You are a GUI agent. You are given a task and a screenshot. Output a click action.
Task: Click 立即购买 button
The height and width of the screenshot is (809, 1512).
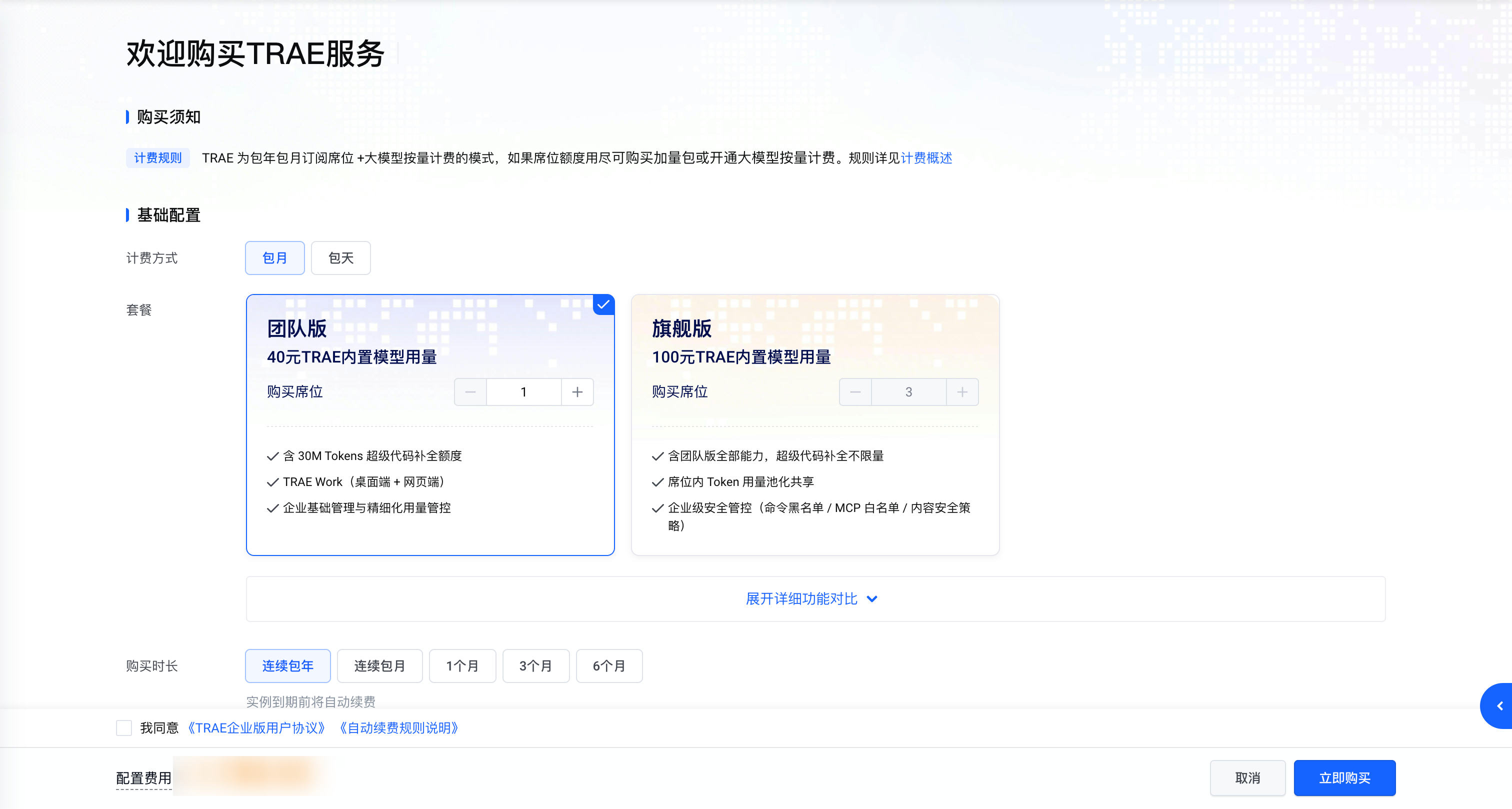1344,778
